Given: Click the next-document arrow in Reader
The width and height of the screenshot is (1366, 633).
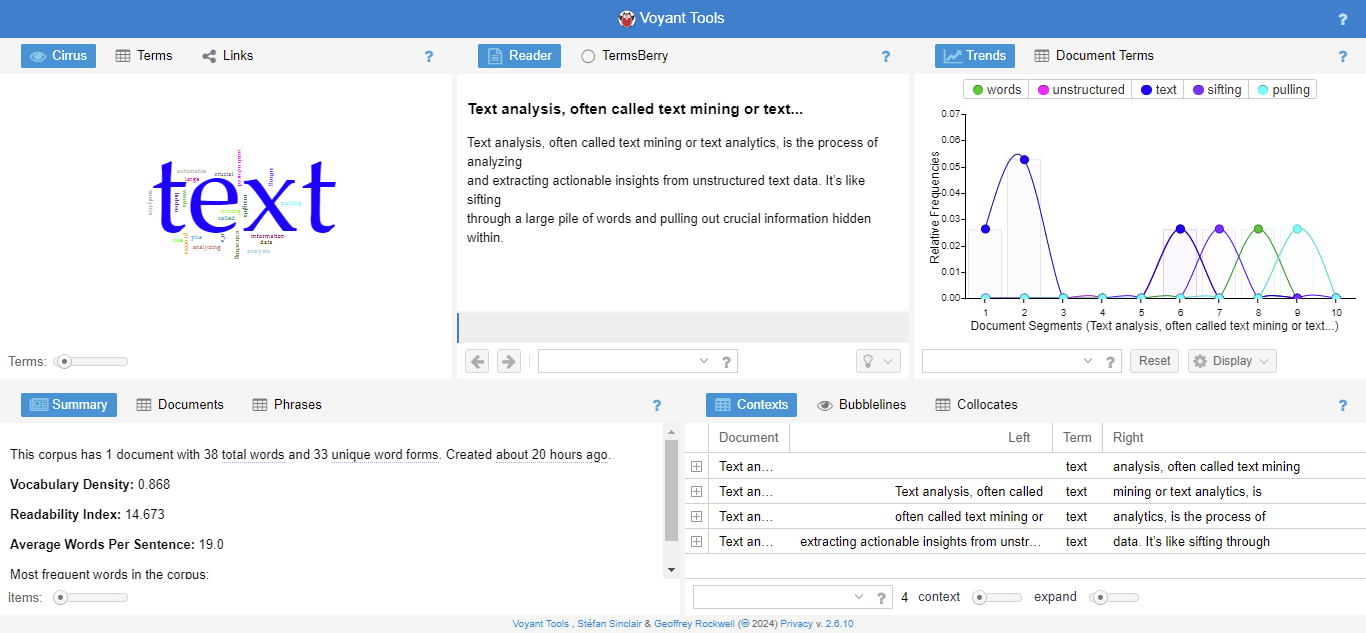Looking at the screenshot, I should pos(508,361).
